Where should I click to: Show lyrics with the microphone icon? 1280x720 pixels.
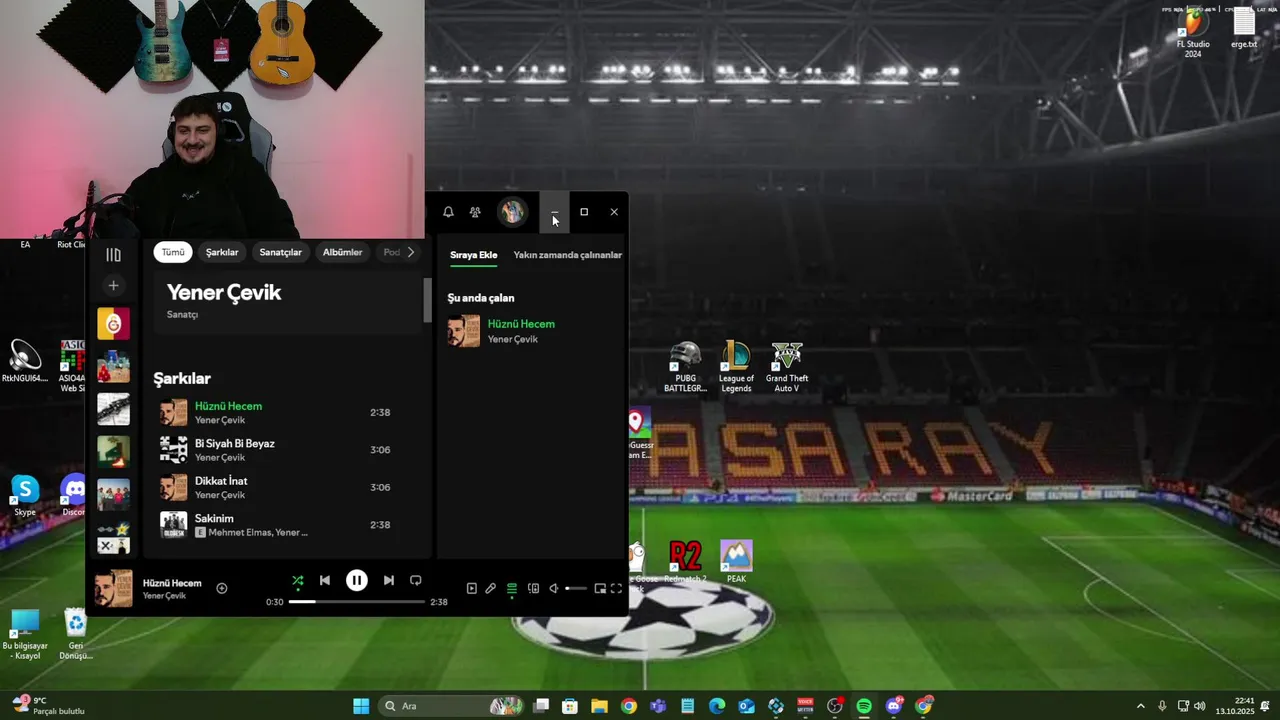(x=491, y=588)
